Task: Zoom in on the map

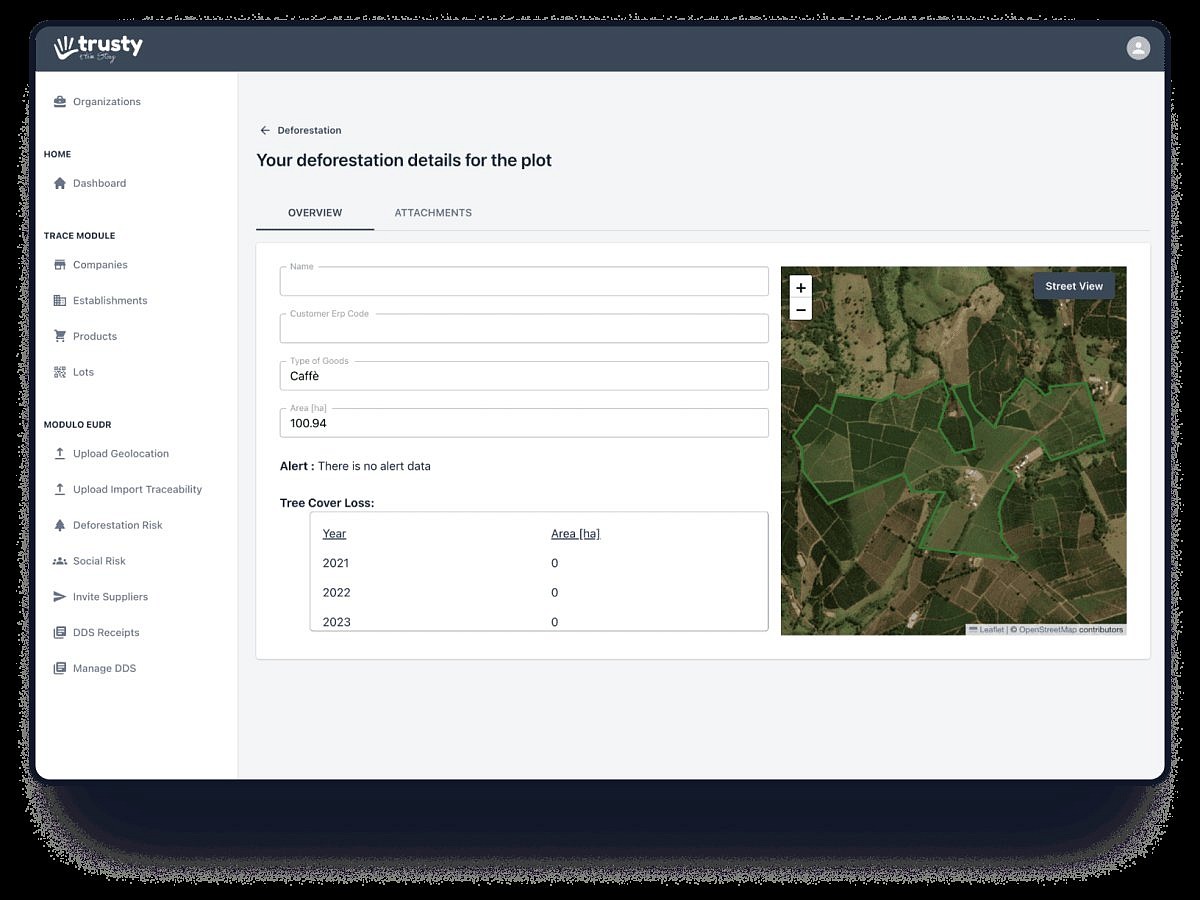Action: (x=800, y=288)
